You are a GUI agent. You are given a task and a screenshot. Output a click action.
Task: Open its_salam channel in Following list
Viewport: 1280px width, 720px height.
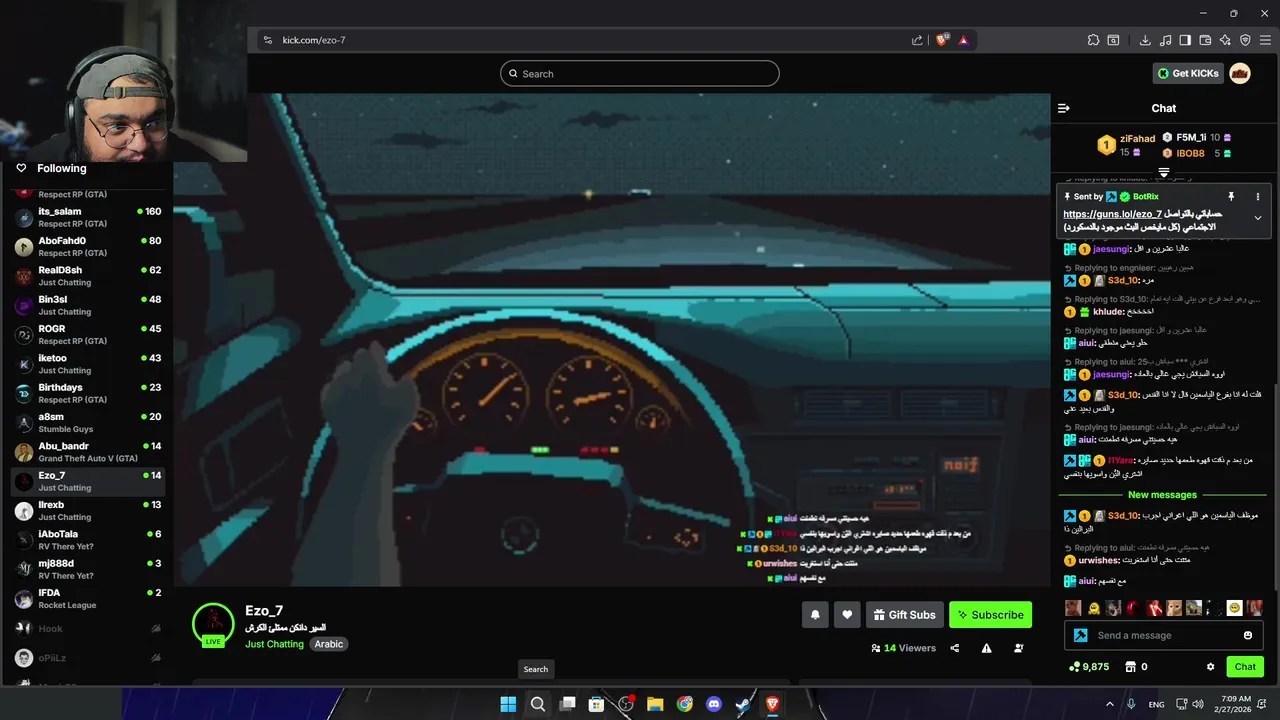tap(88, 217)
